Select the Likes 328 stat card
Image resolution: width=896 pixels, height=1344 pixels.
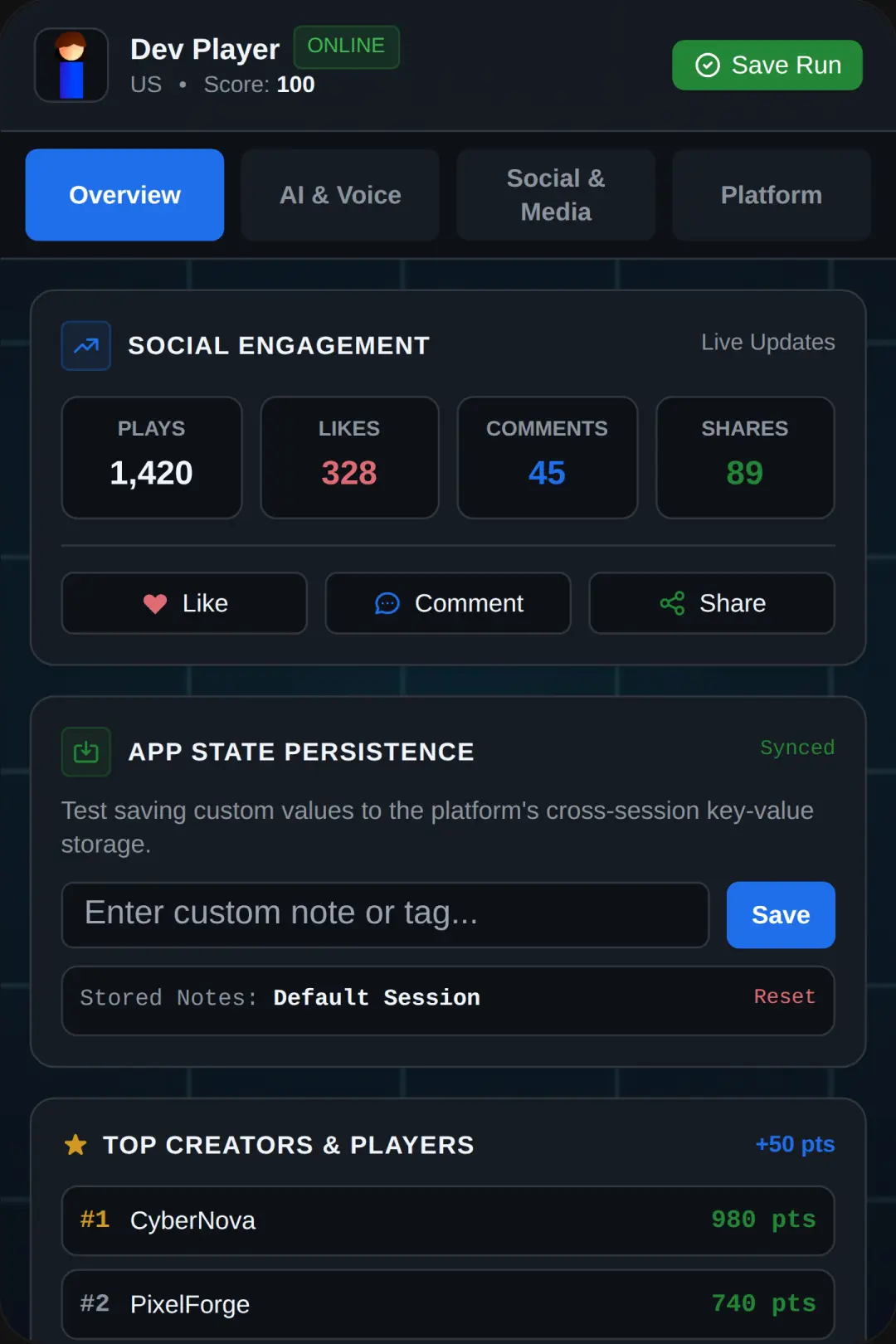point(349,458)
